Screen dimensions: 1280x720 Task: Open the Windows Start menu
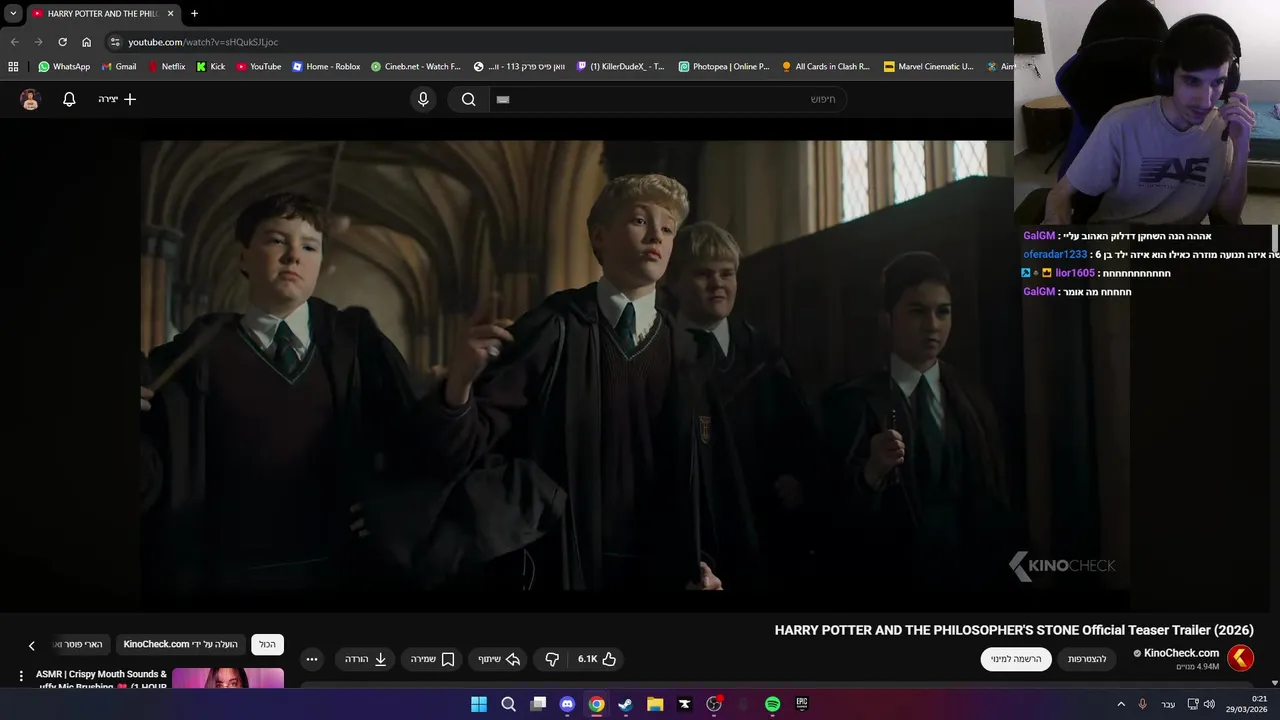[x=479, y=704]
